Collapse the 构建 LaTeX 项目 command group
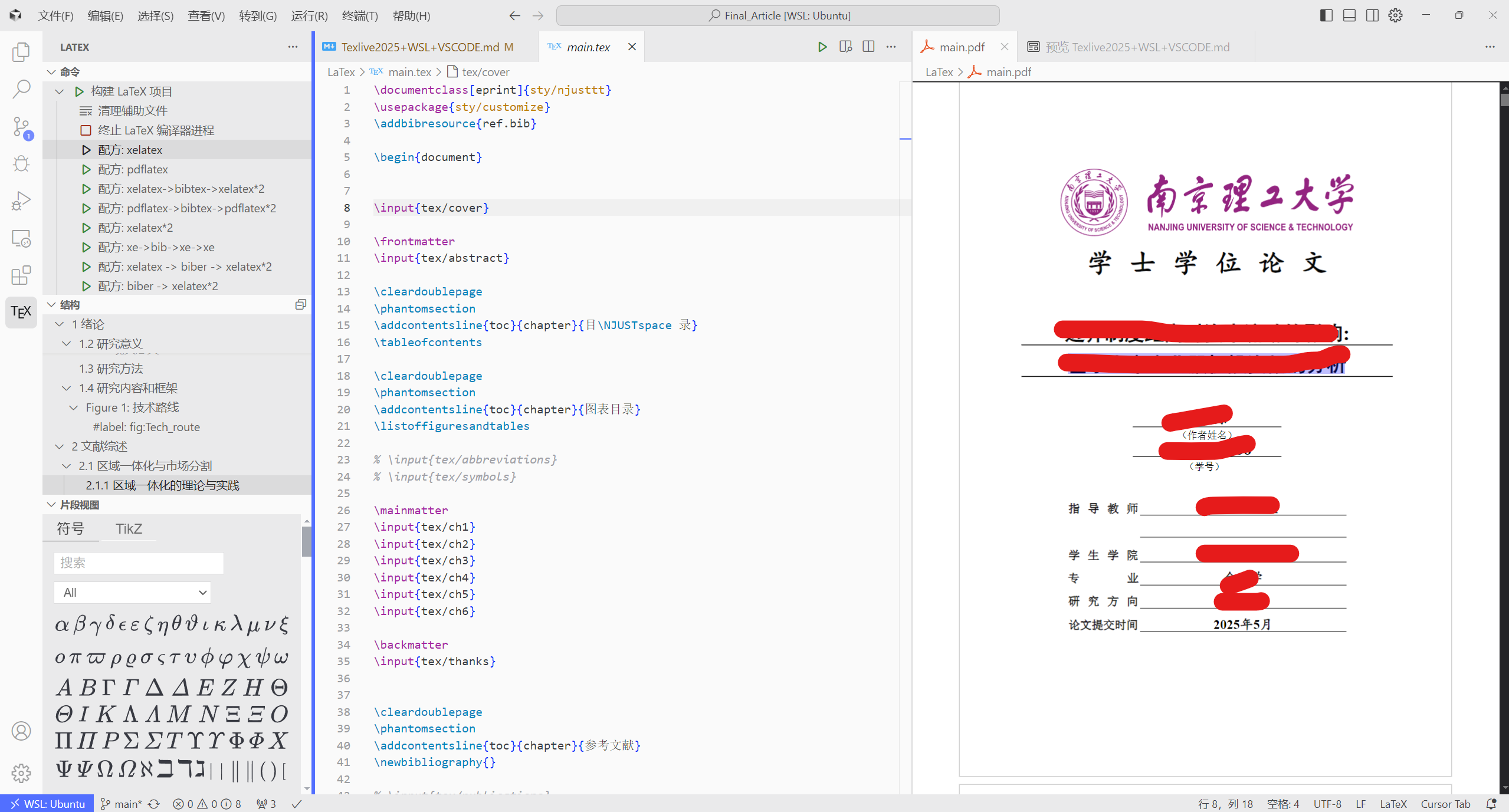The width and height of the screenshot is (1509, 812). (60, 91)
